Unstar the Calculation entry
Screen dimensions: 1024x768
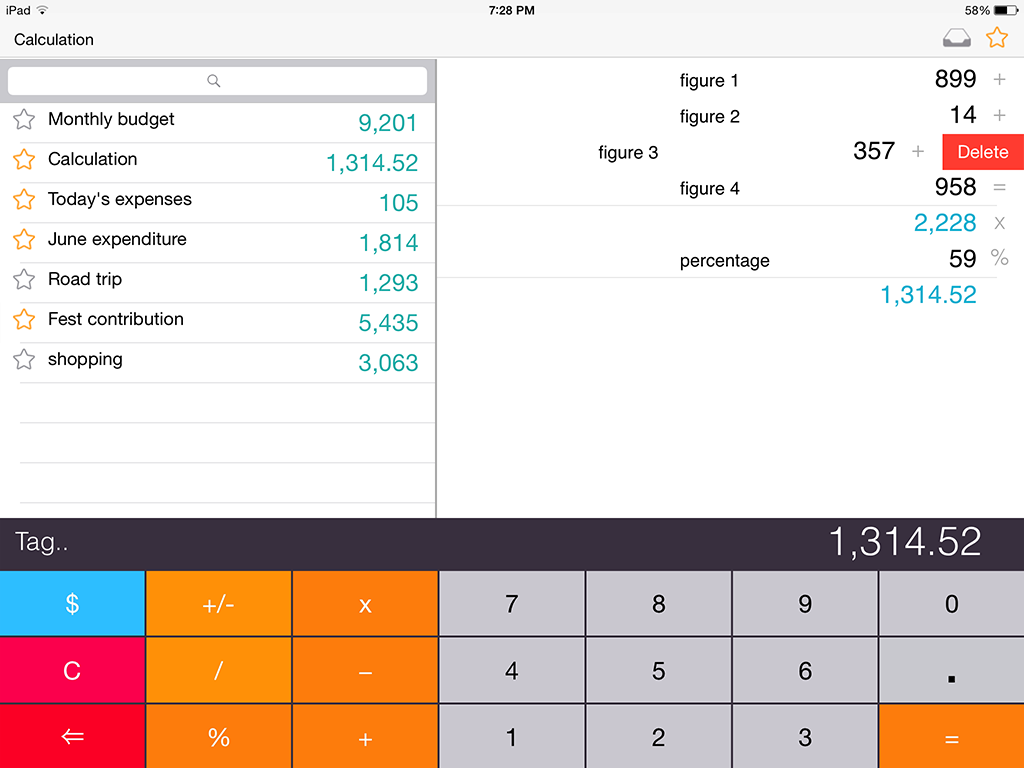(24, 159)
